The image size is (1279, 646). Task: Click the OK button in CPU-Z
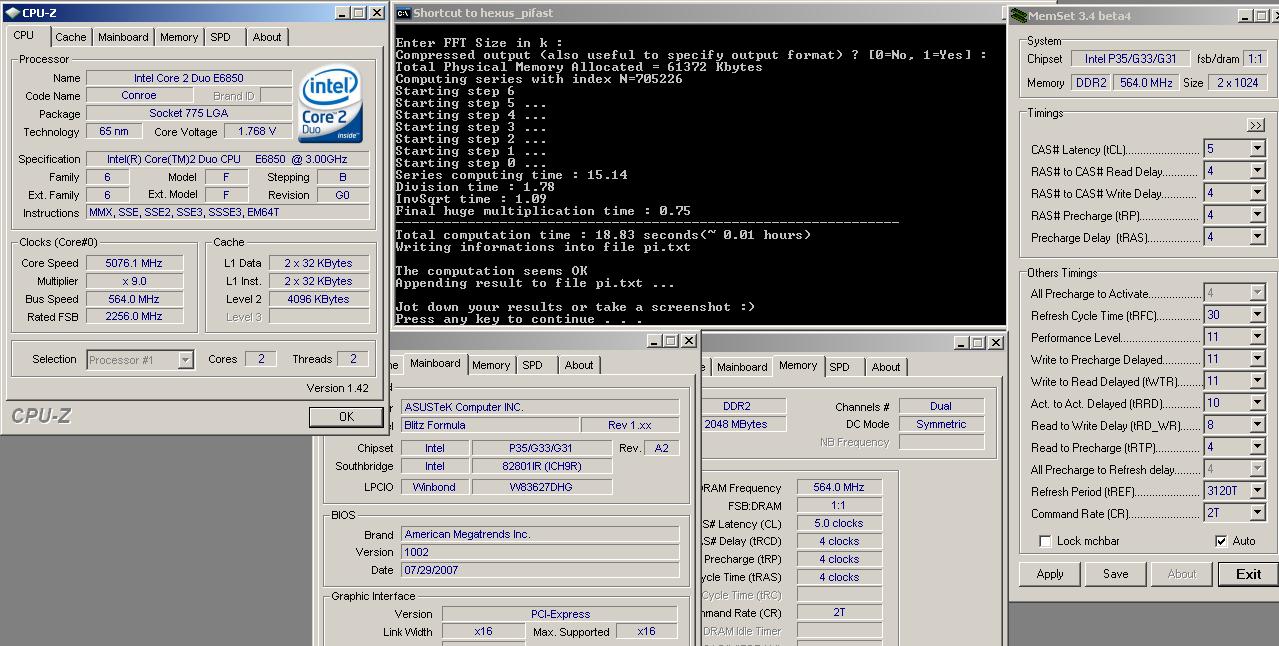(346, 417)
